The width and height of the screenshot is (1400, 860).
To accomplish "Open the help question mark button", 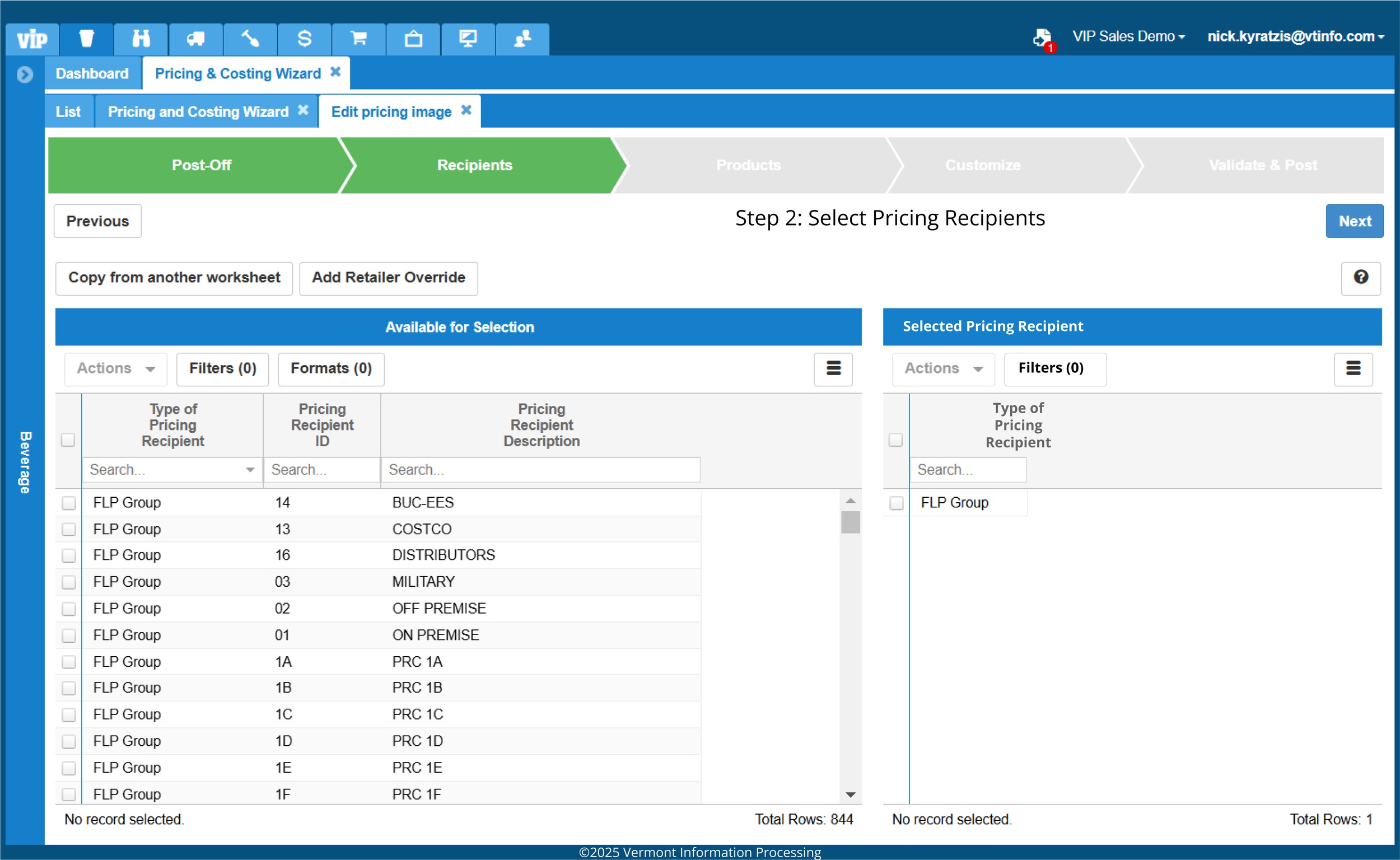I will click(x=1361, y=278).
